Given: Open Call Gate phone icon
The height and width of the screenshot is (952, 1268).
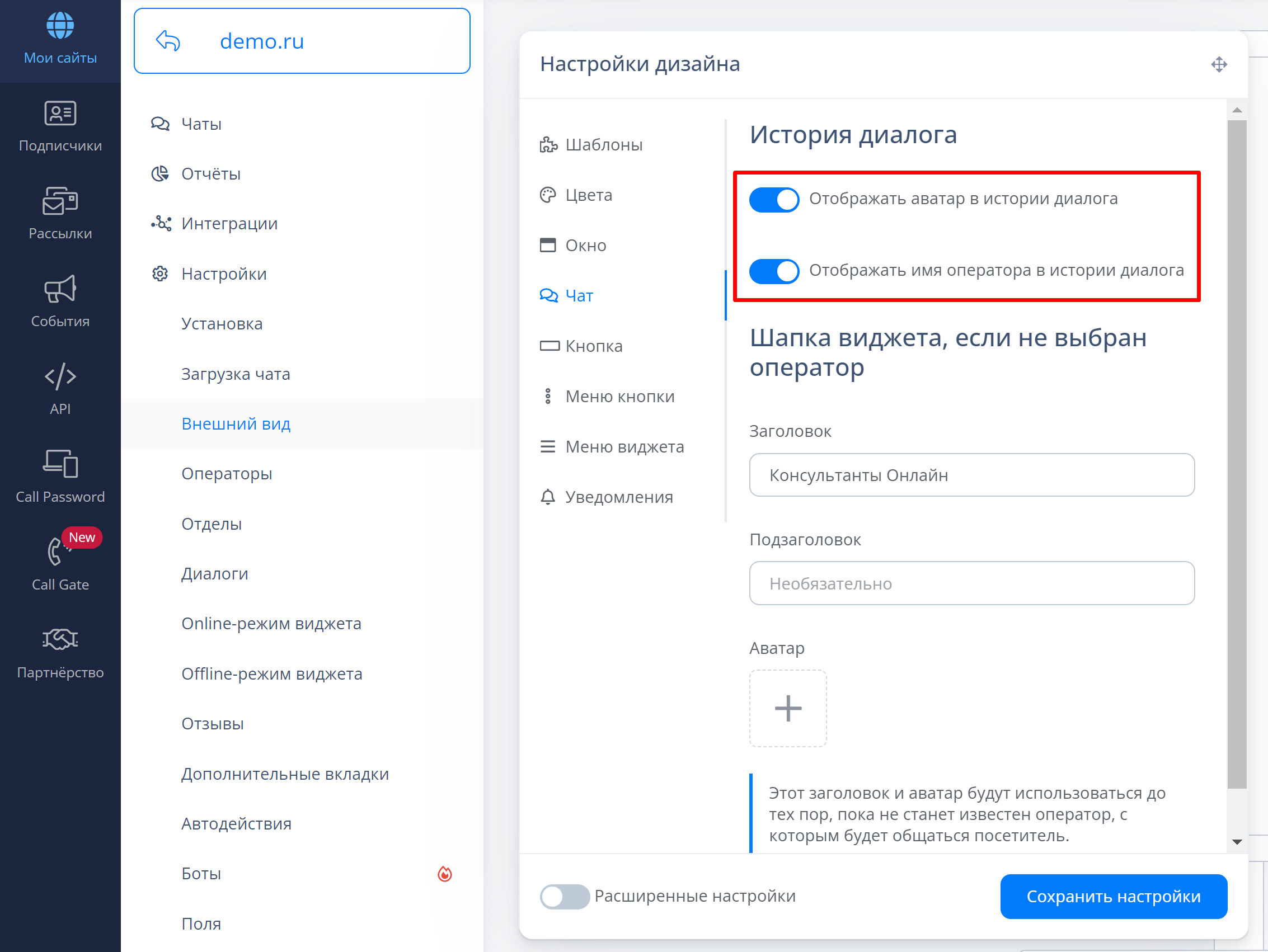Looking at the screenshot, I should (x=55, y=552).
